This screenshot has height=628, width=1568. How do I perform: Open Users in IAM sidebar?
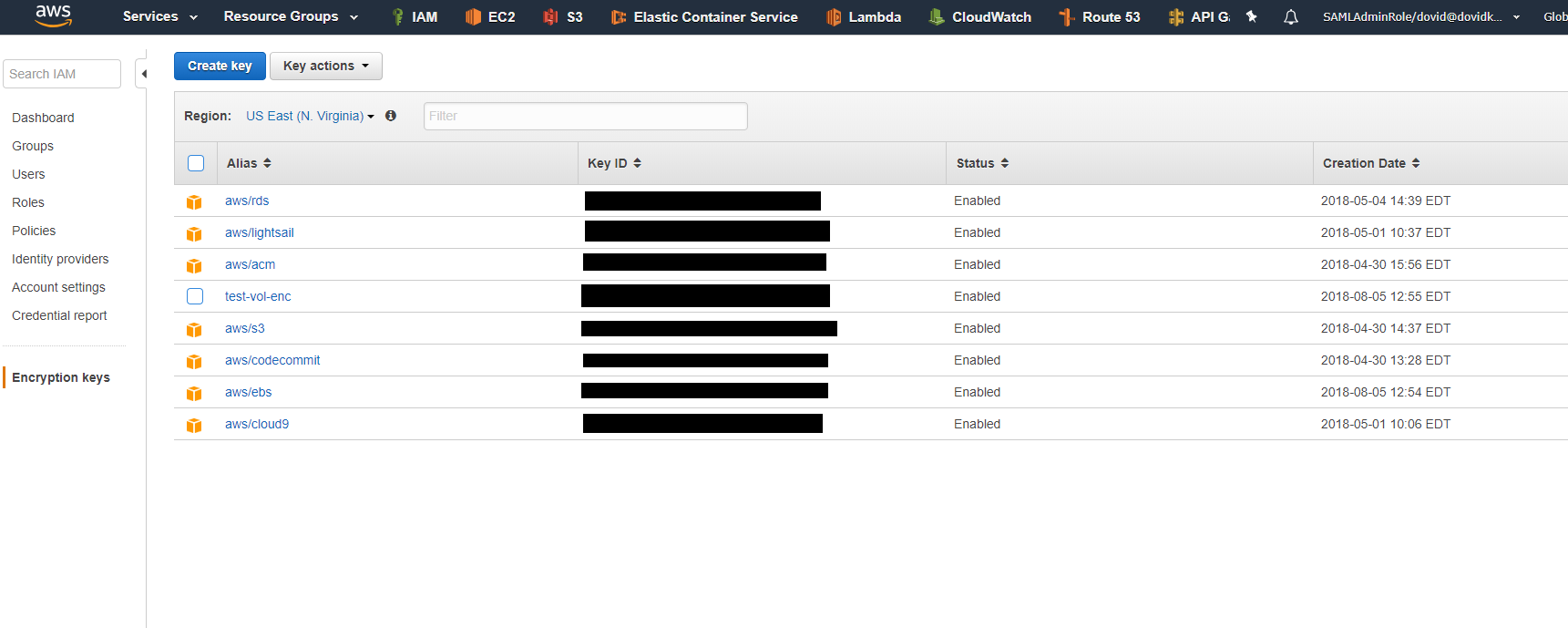pyautogui.click(x=28, y=174)
